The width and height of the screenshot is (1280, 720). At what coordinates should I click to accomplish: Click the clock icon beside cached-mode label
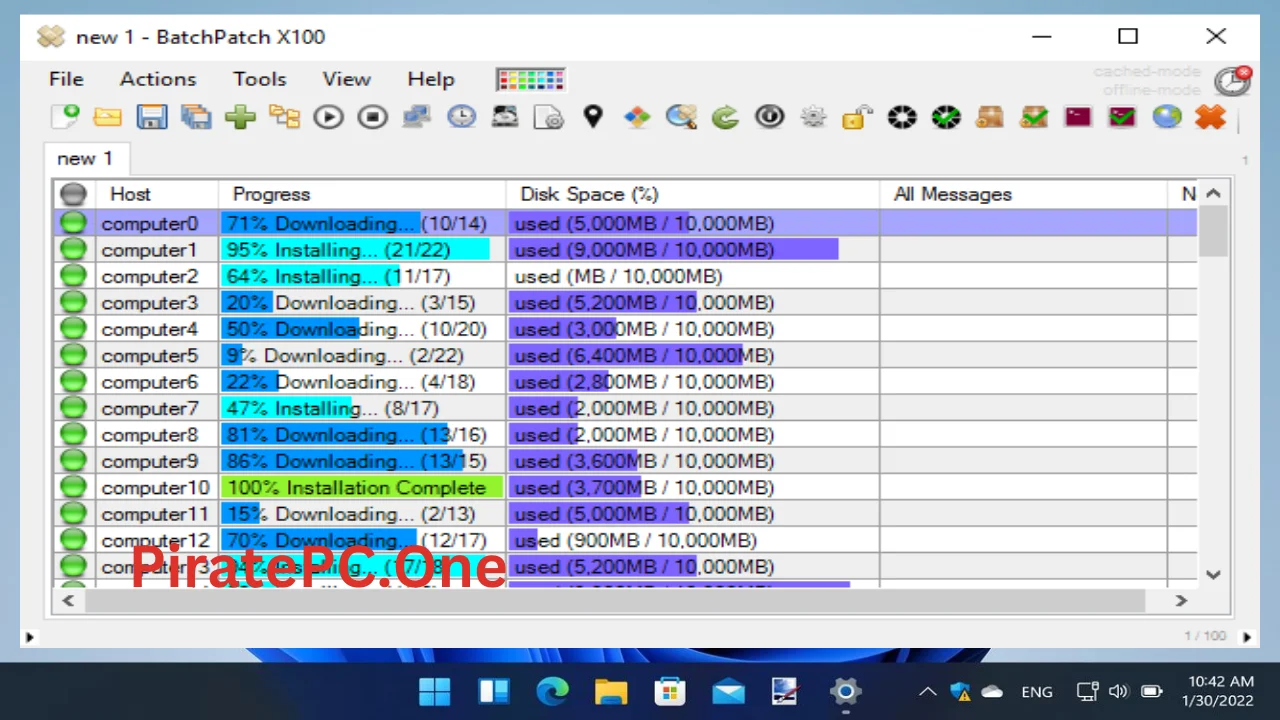click(1232, 81)
